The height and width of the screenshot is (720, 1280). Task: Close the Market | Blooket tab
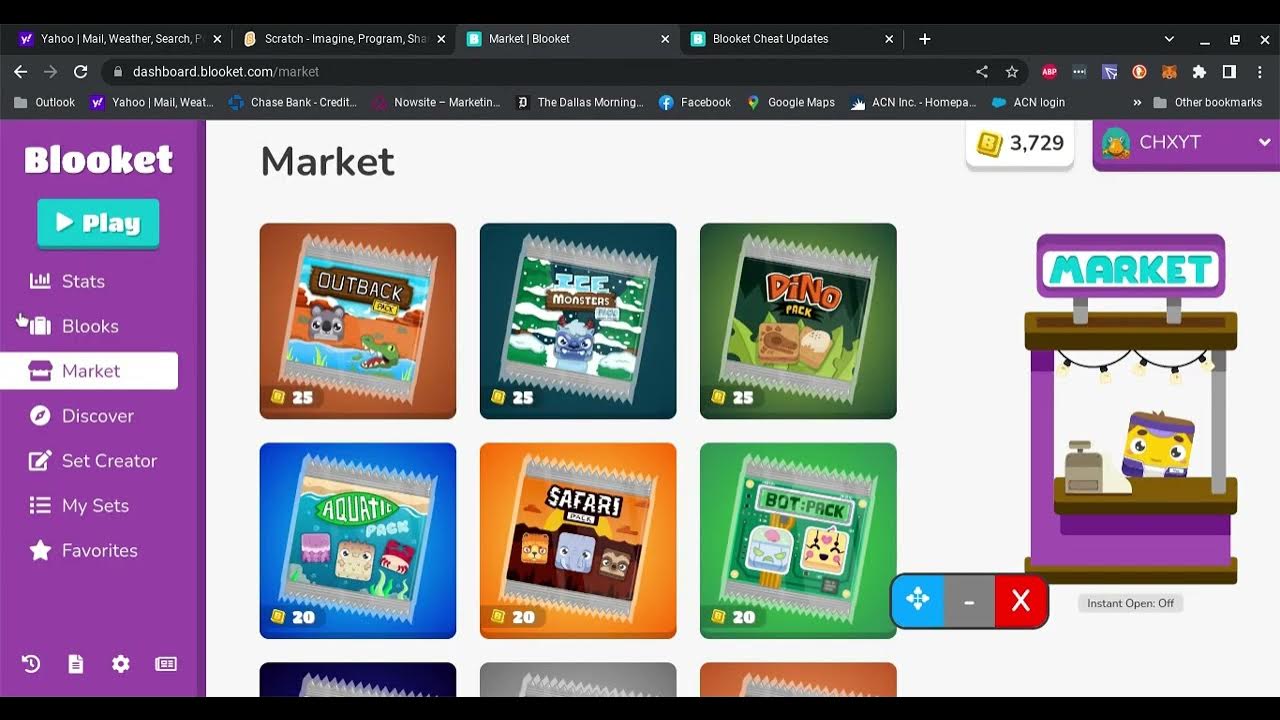pos(665,39)
